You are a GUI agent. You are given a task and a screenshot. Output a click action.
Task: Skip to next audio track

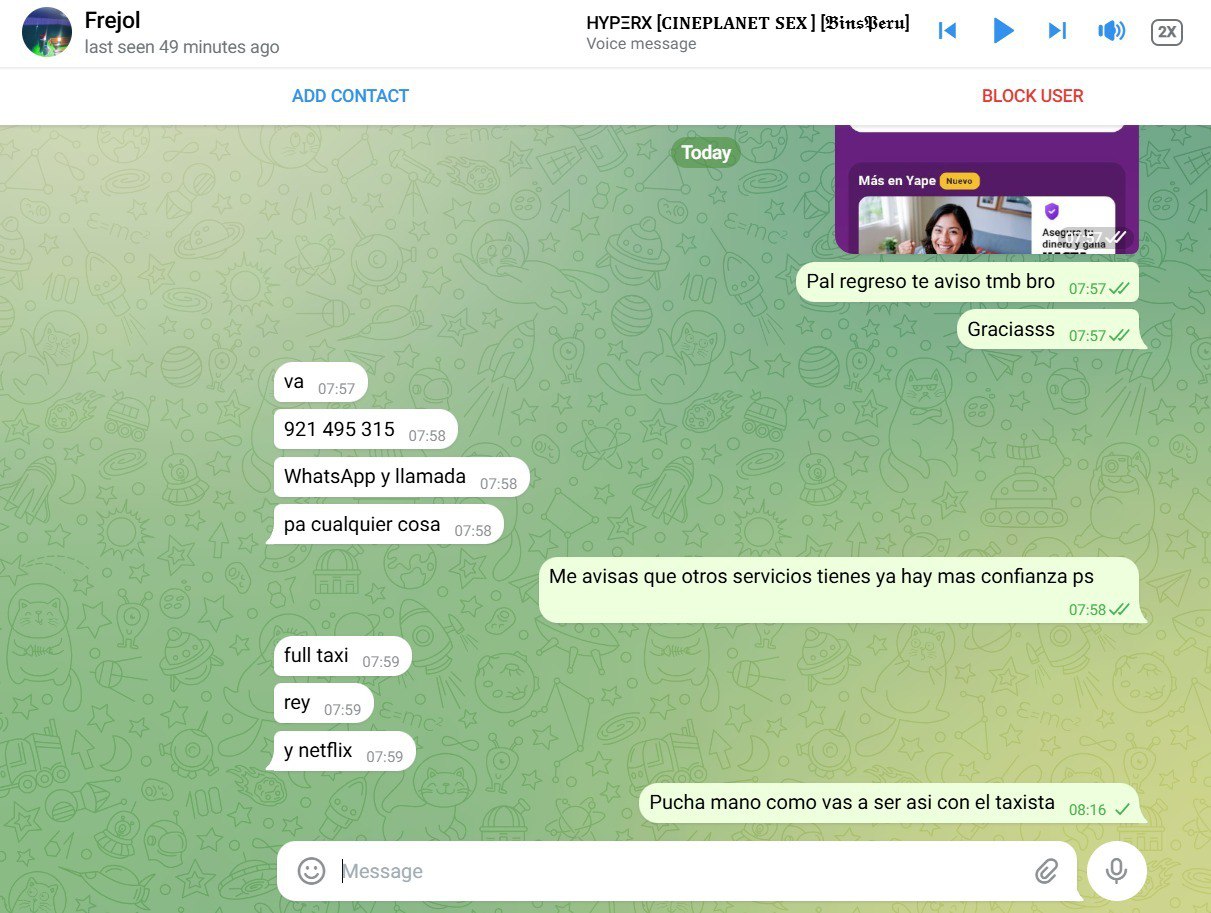(1057, 31)
